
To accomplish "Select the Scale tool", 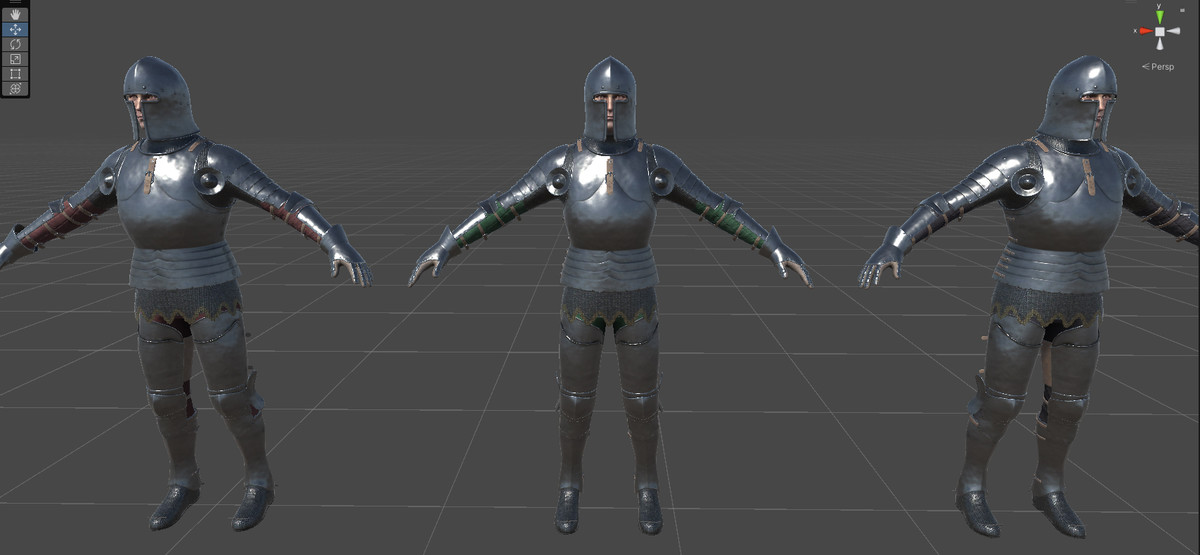I will (x=15, y=59).
